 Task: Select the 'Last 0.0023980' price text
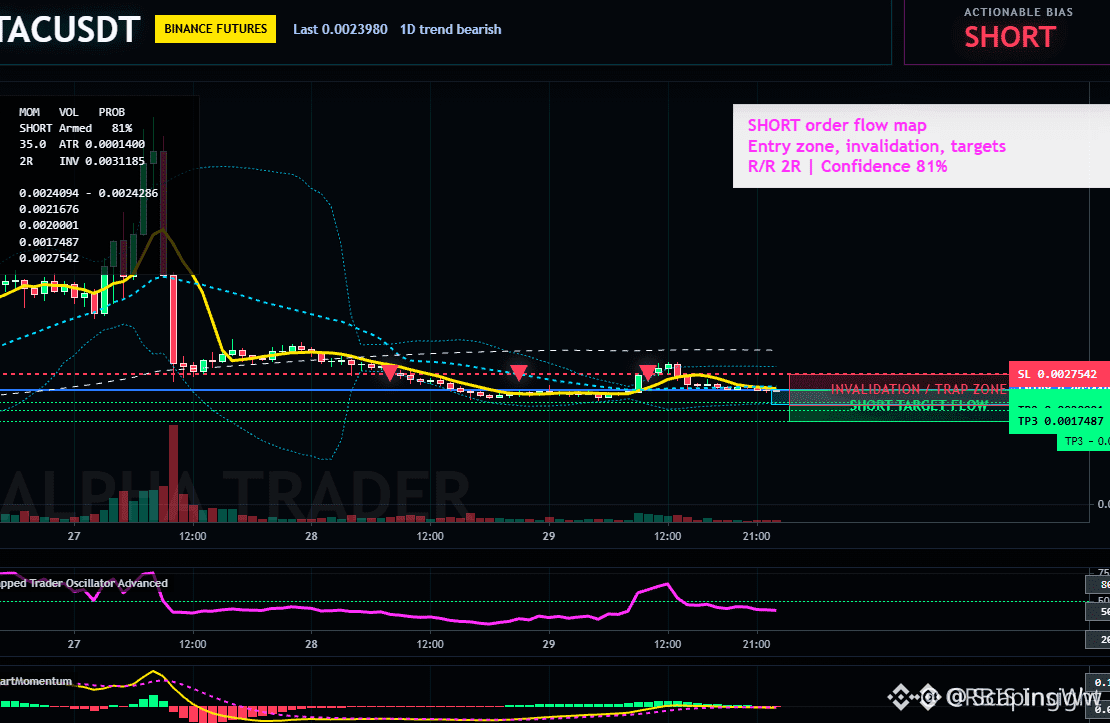(341, 29)
